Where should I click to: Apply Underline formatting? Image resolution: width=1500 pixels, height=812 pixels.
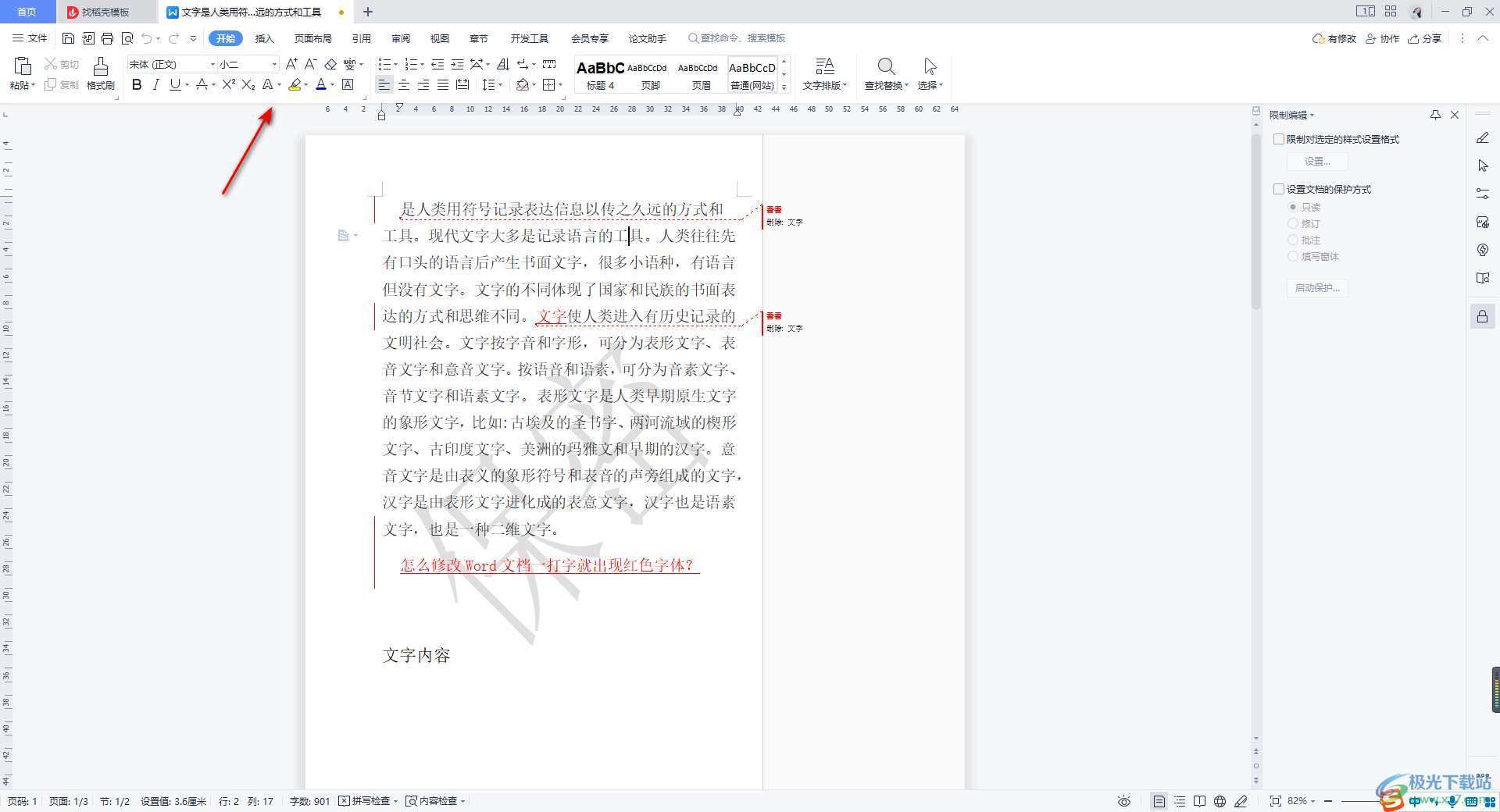coord(175,84)
